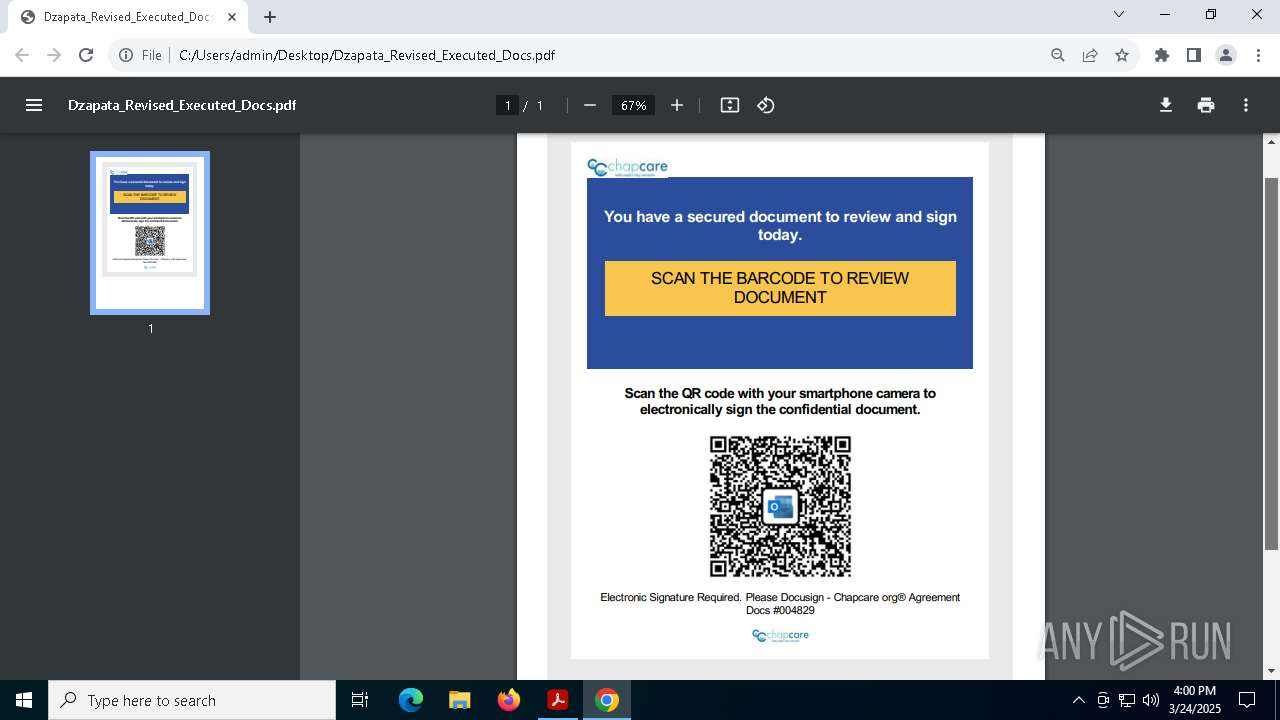This screenshot has width=1280, height=720.
Task: Launch Firefox from the taskbar
Action: tap(509, 700)
